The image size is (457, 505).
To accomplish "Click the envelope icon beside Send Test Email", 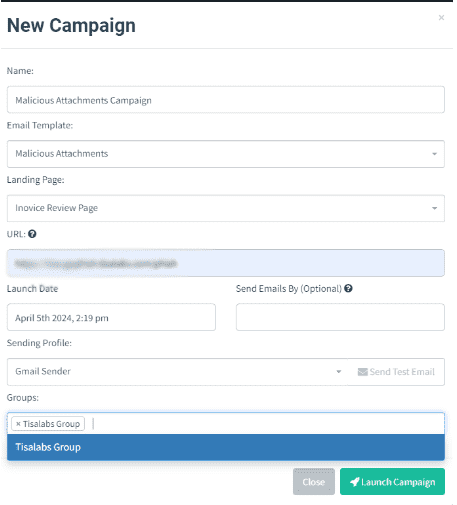I will tap(362, 372).
